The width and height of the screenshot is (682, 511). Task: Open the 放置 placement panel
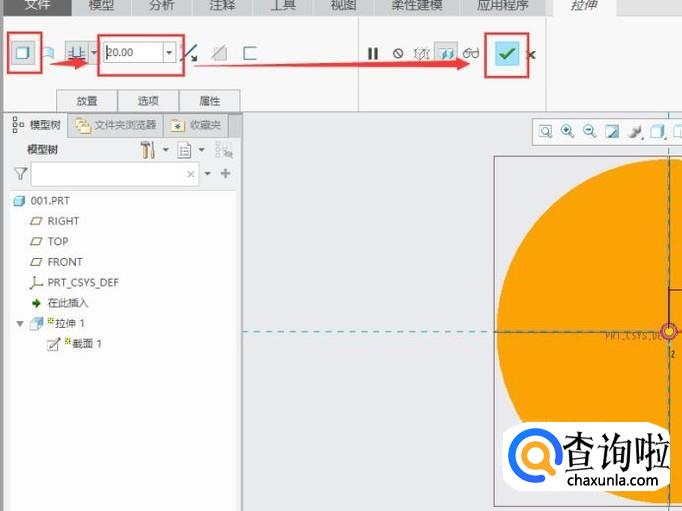87,101
